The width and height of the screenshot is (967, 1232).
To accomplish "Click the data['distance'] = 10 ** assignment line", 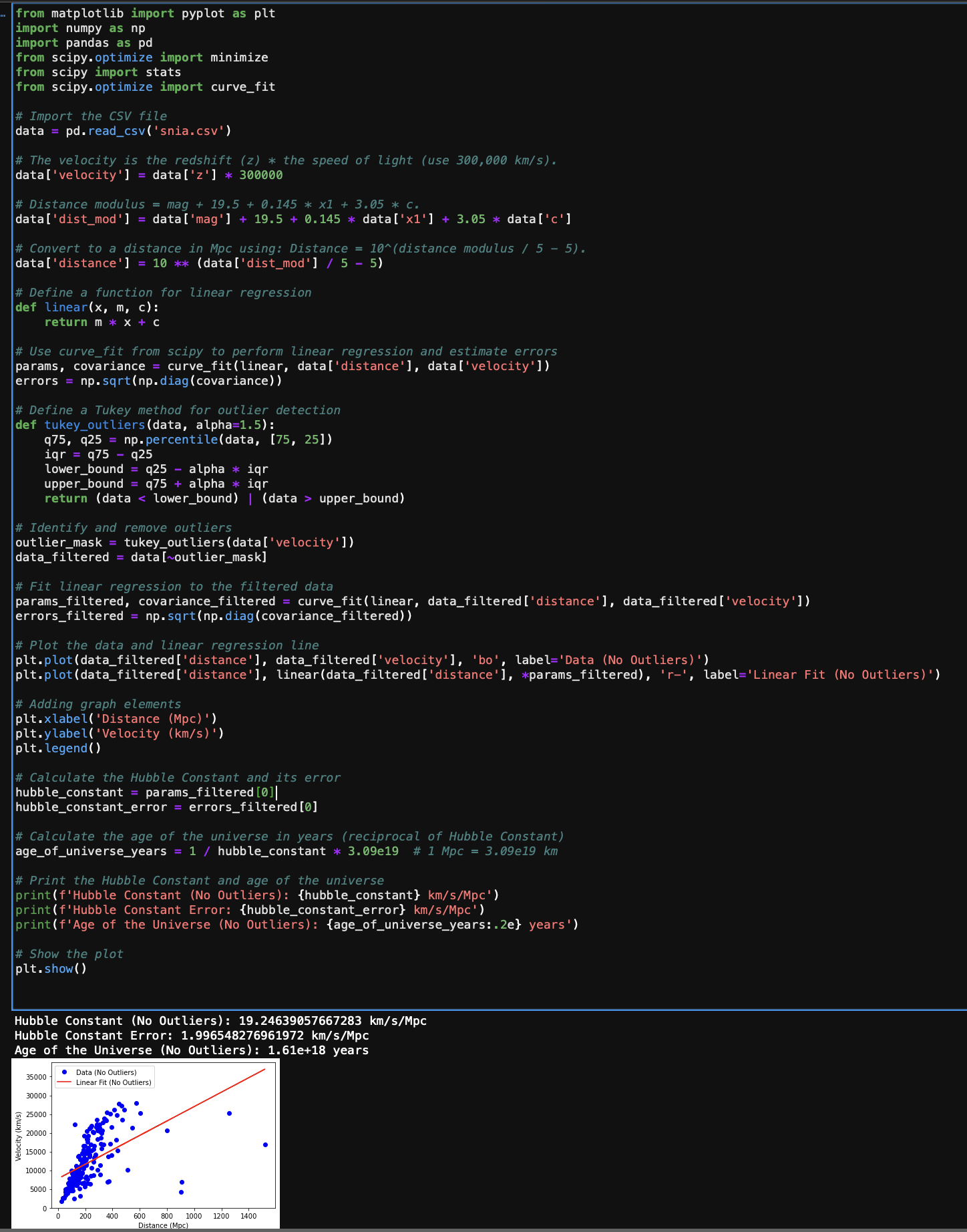I will point(200,263).
